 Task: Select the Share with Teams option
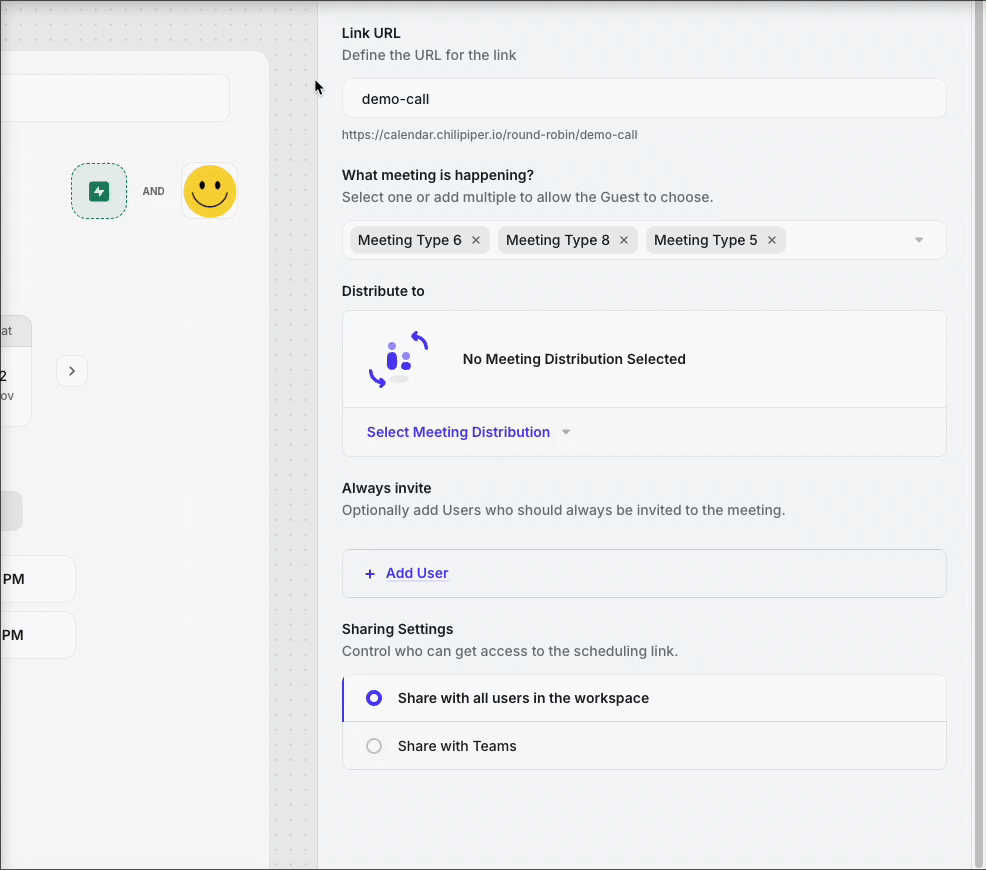pyautogui.click(x=374, y=746)
